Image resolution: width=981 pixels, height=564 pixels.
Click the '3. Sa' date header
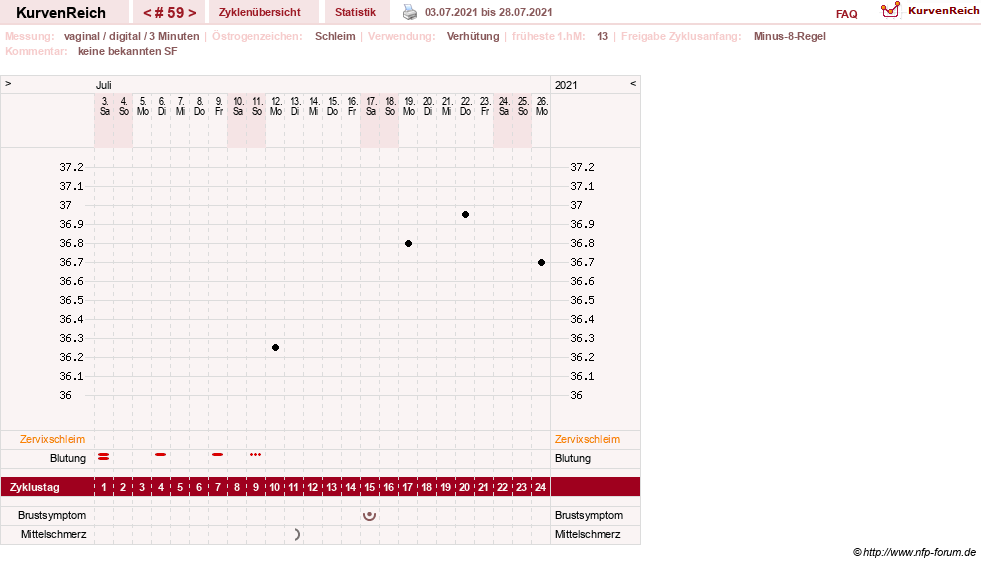click(x=104, y=106)
